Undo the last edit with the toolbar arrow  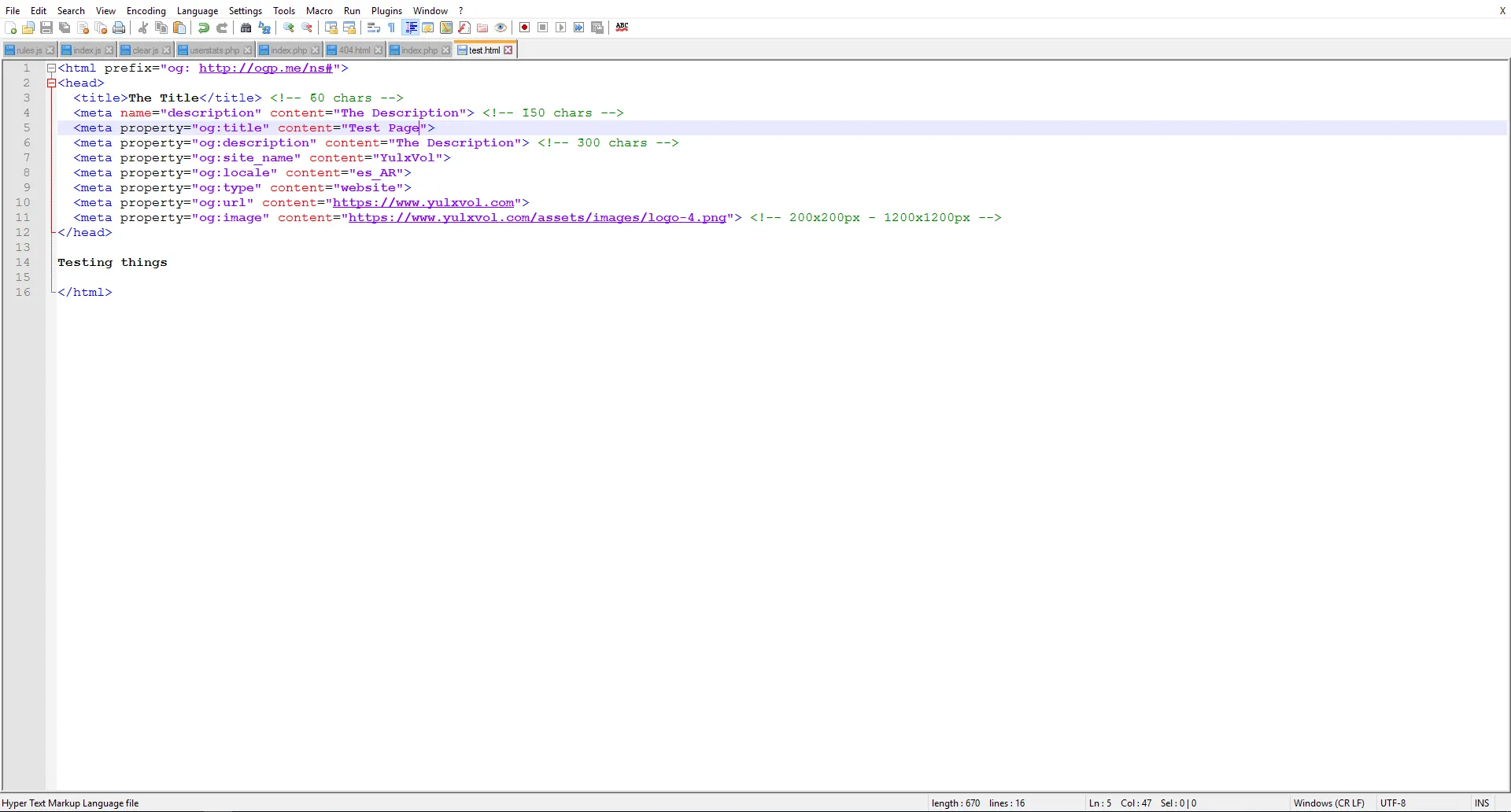tap(204, 28)
